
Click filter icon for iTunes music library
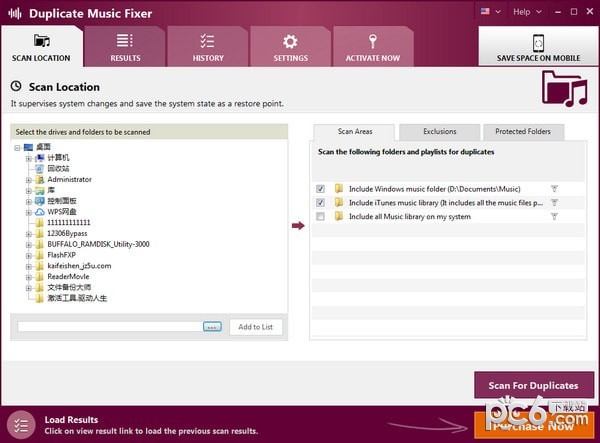pos(554,202)
